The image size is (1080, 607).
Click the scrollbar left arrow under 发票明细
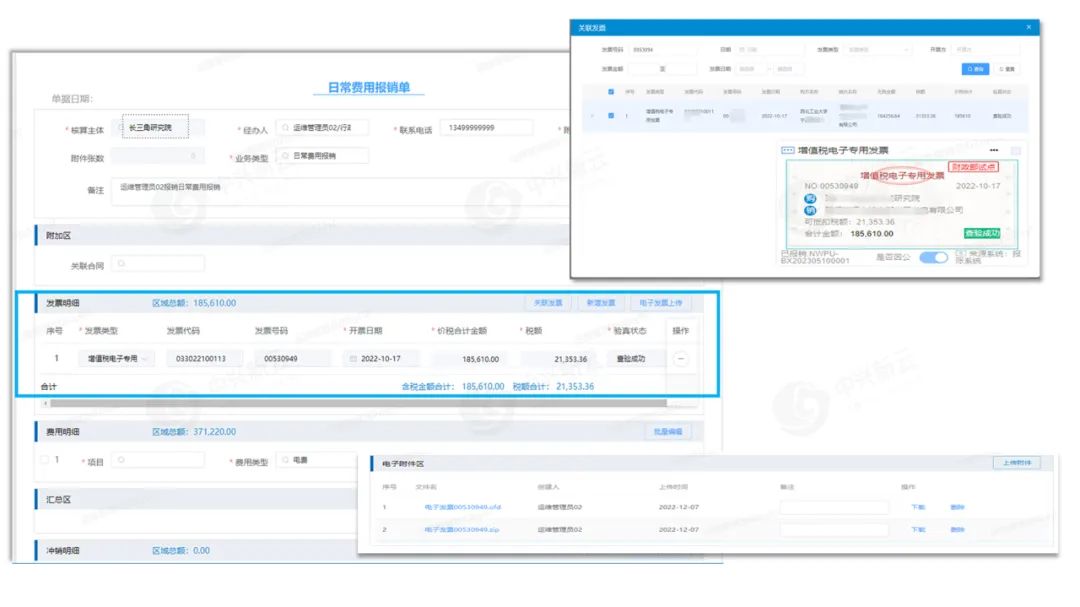[x=45, y=403]
